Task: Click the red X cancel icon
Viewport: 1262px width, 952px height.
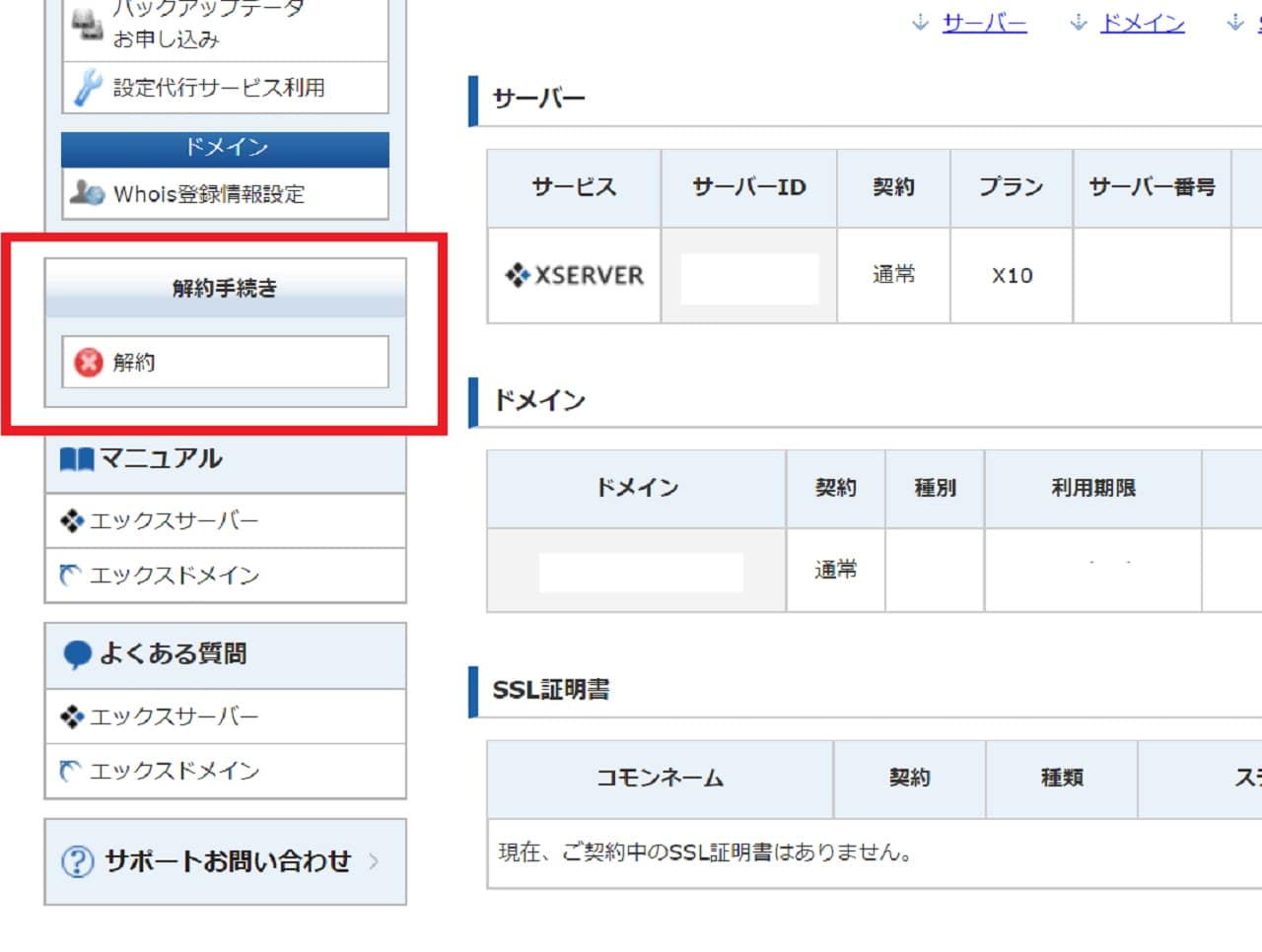Action: pyautogui.click(x=89, y=363)
